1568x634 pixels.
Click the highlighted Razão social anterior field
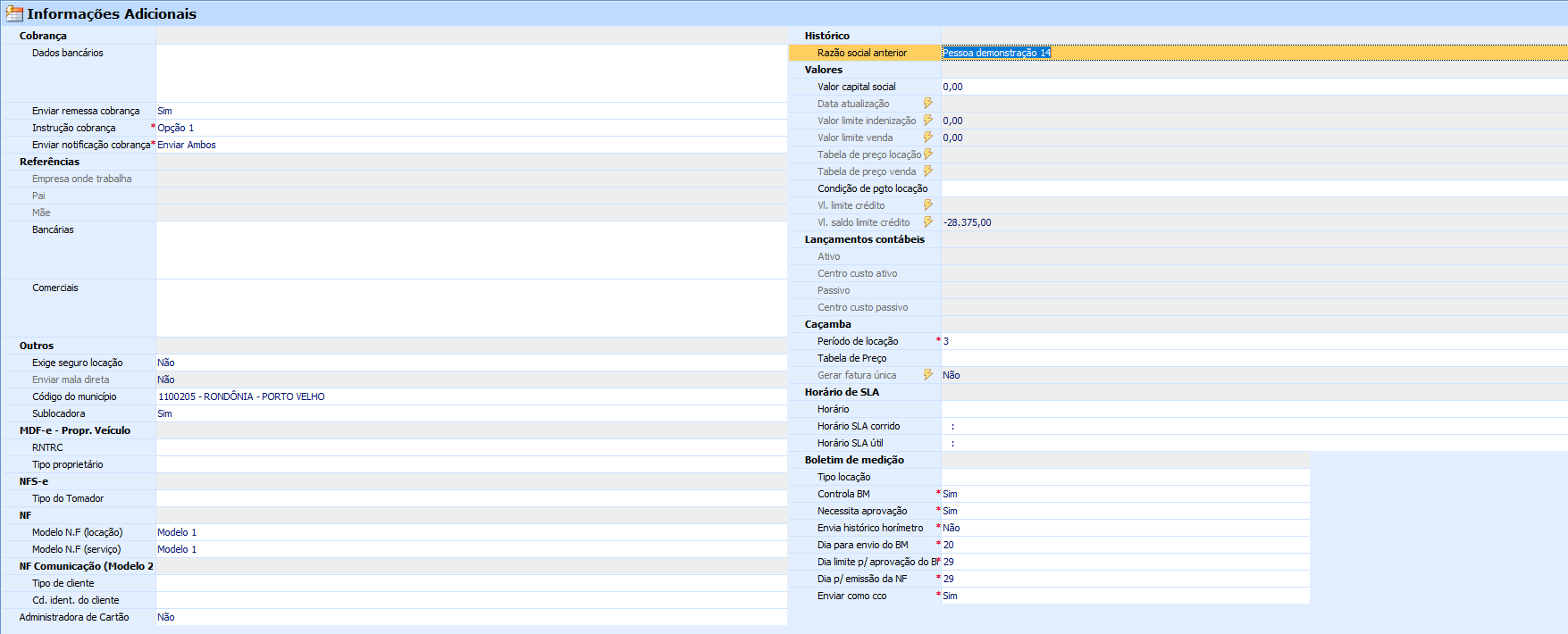[x=1254, y=53]
